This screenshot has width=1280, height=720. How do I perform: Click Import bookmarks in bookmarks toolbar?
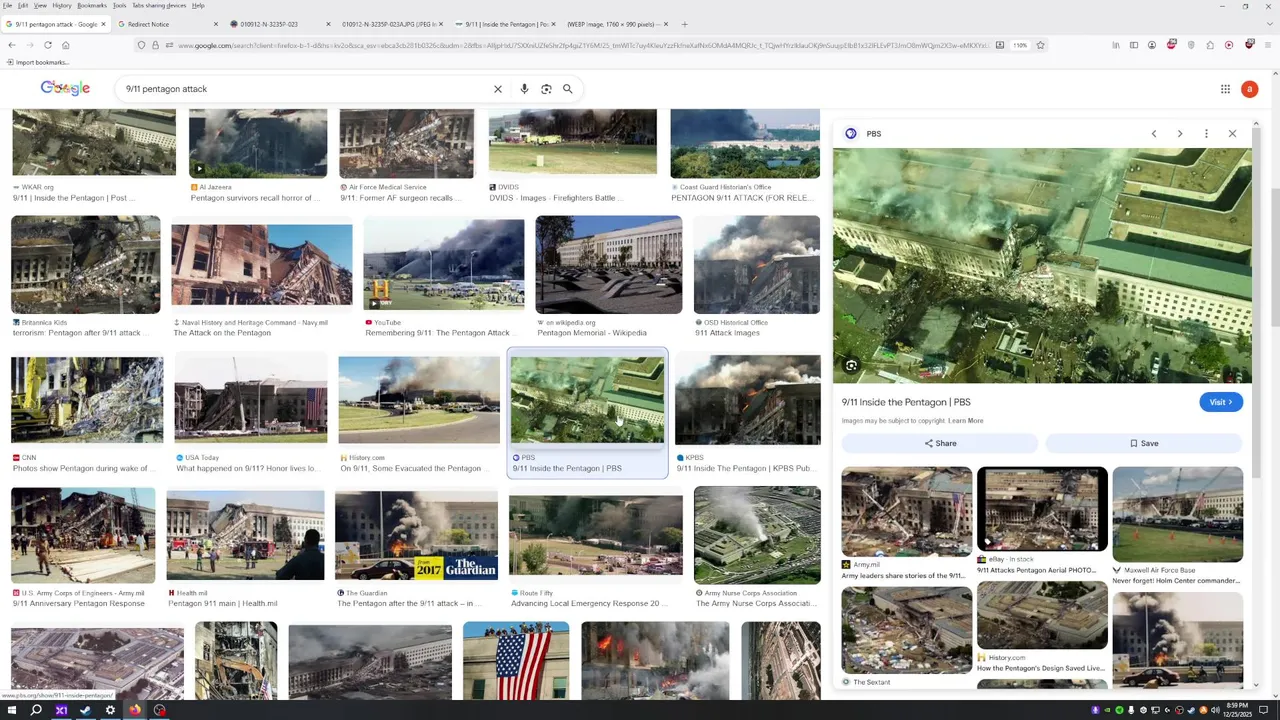(37, 62)
